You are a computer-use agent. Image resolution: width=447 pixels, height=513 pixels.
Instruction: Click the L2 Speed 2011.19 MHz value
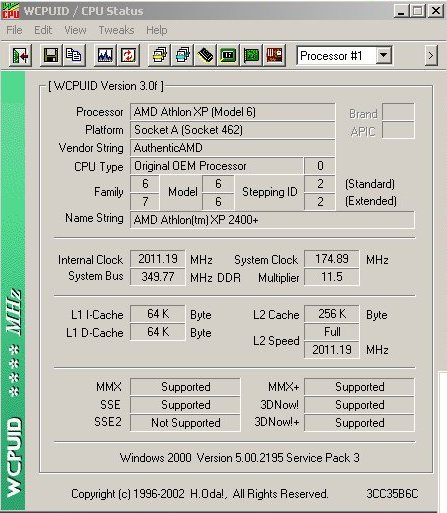332,350
